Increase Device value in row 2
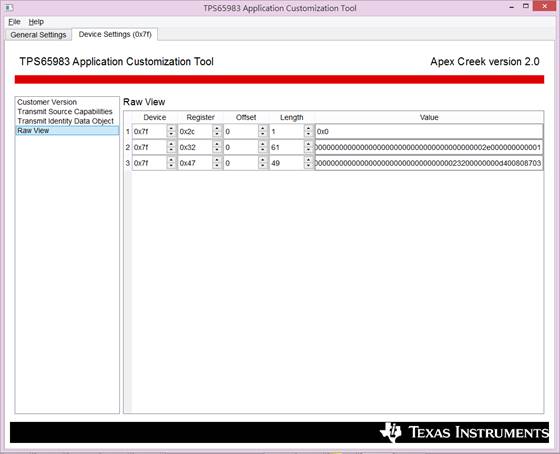 pos(171,144)
